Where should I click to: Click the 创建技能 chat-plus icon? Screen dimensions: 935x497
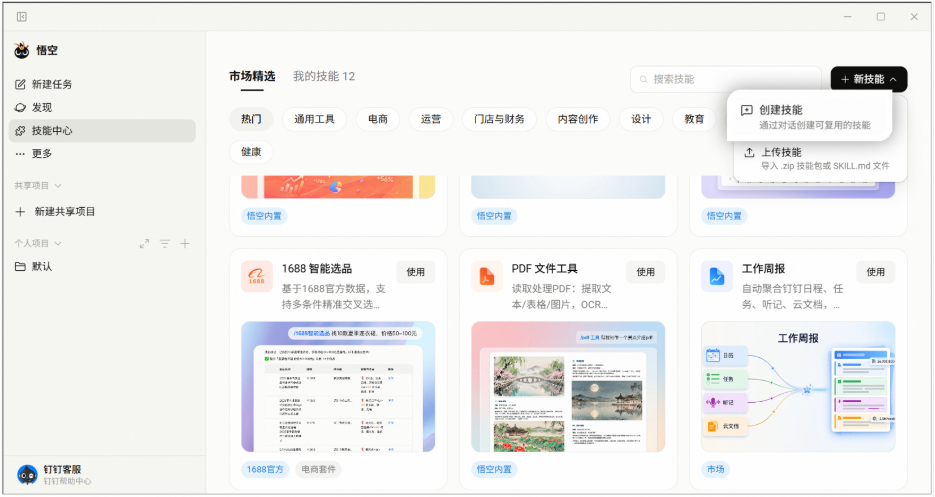click(x=747, y=110)
